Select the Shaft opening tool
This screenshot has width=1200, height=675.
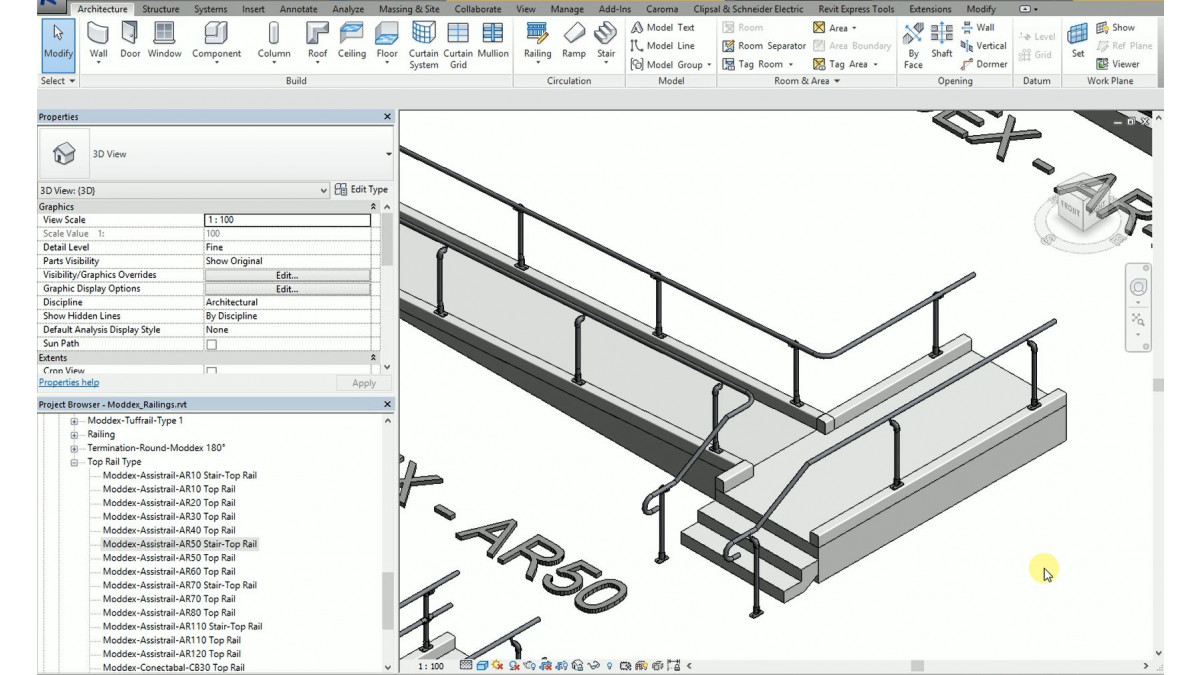pyautogui.click(x=942, y=40)
